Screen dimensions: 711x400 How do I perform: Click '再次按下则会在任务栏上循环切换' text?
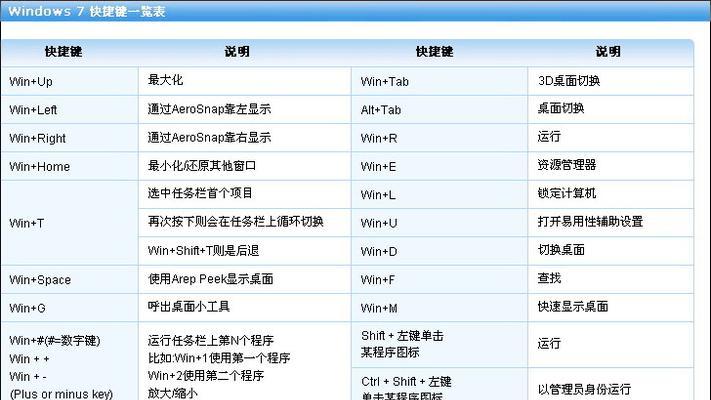(x=235, y=221)
